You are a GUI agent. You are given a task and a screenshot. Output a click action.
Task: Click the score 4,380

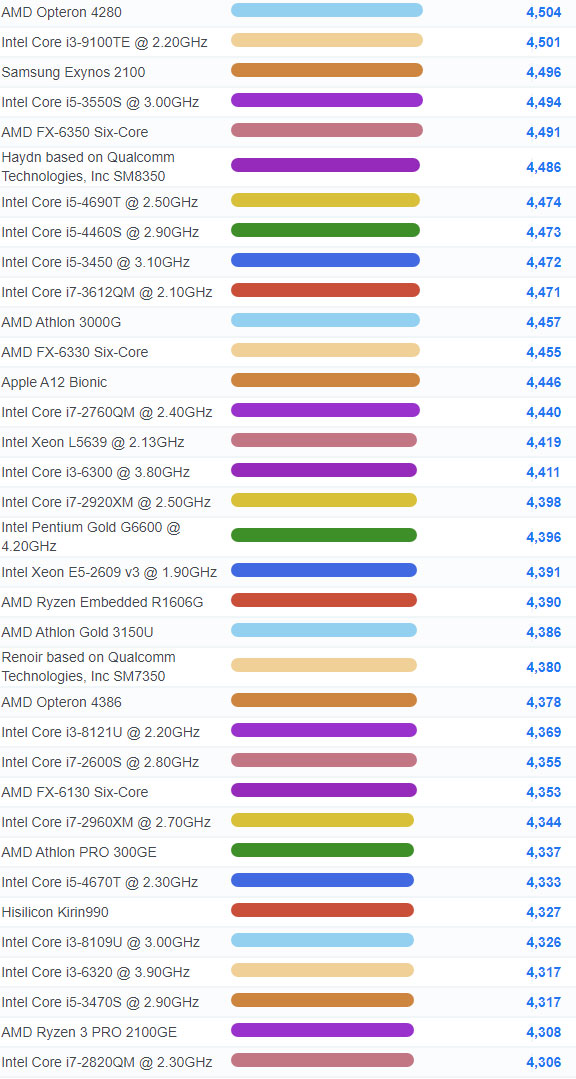pos(544,667)
